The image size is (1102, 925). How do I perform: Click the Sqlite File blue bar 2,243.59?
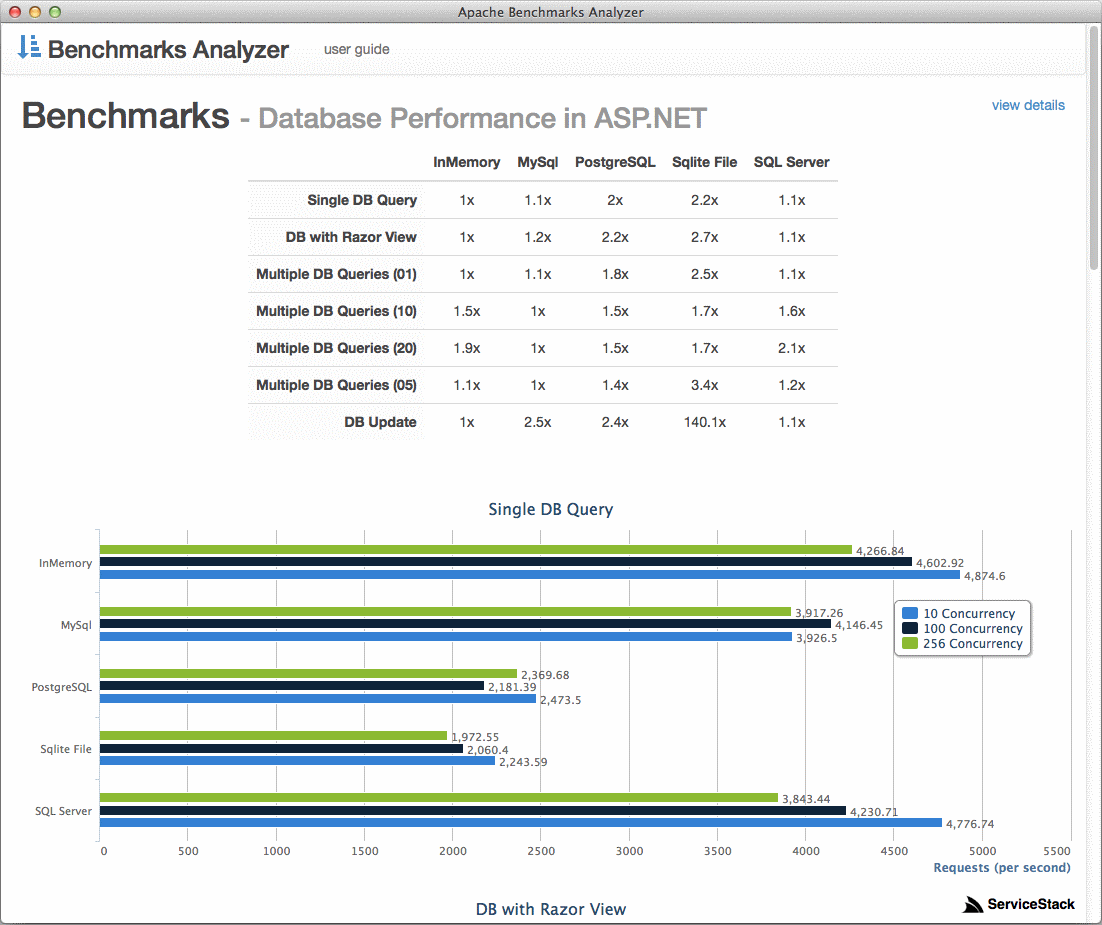tap(297, 760)
